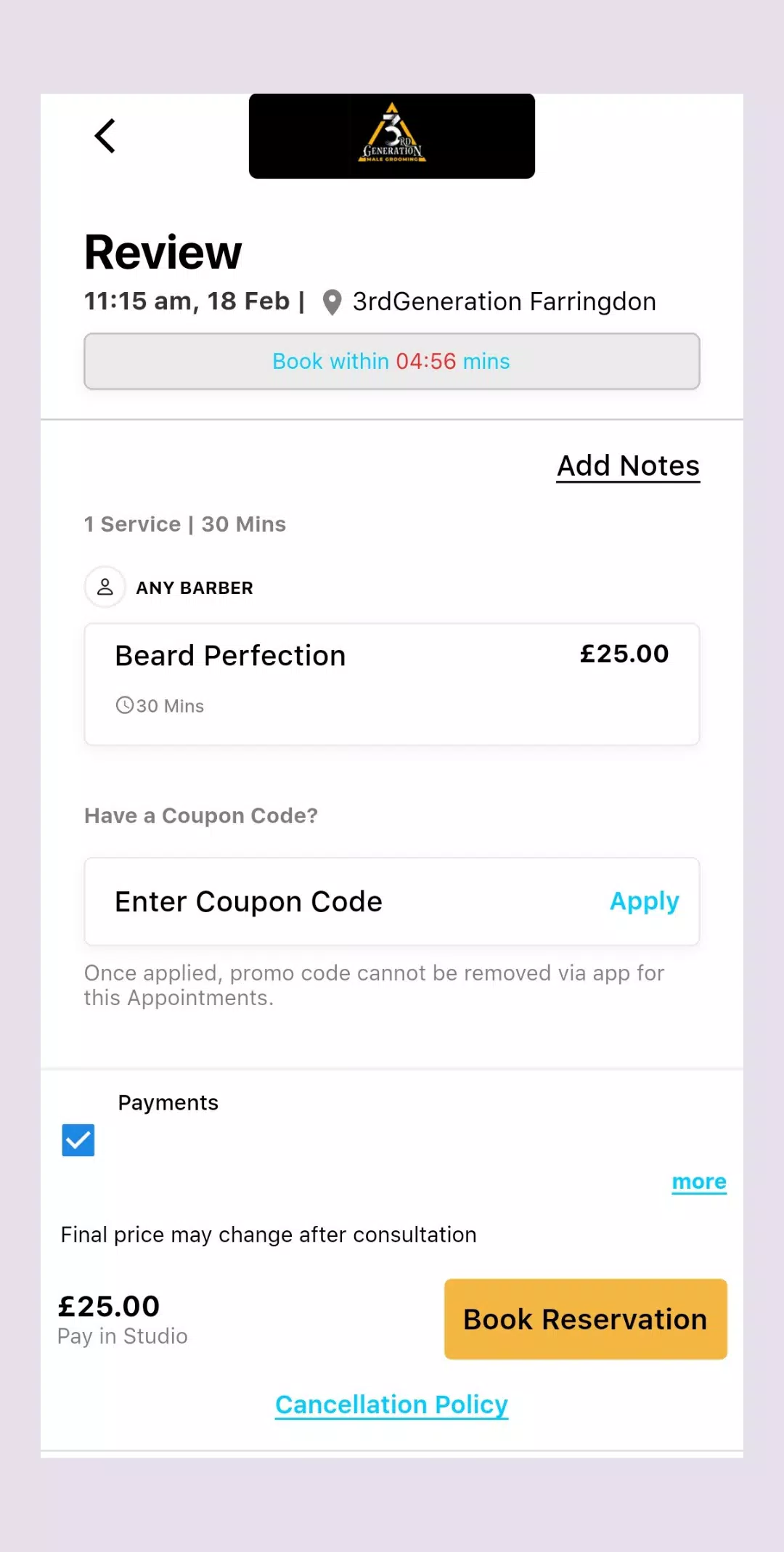The height and width of the screenshot is (1552, 784).
Task: Tap the ANY BARBER label
Action: [x=195, y=588]
